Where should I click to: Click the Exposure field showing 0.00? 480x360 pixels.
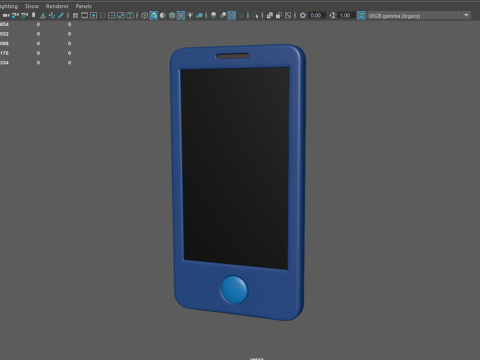tap(316, 15)
